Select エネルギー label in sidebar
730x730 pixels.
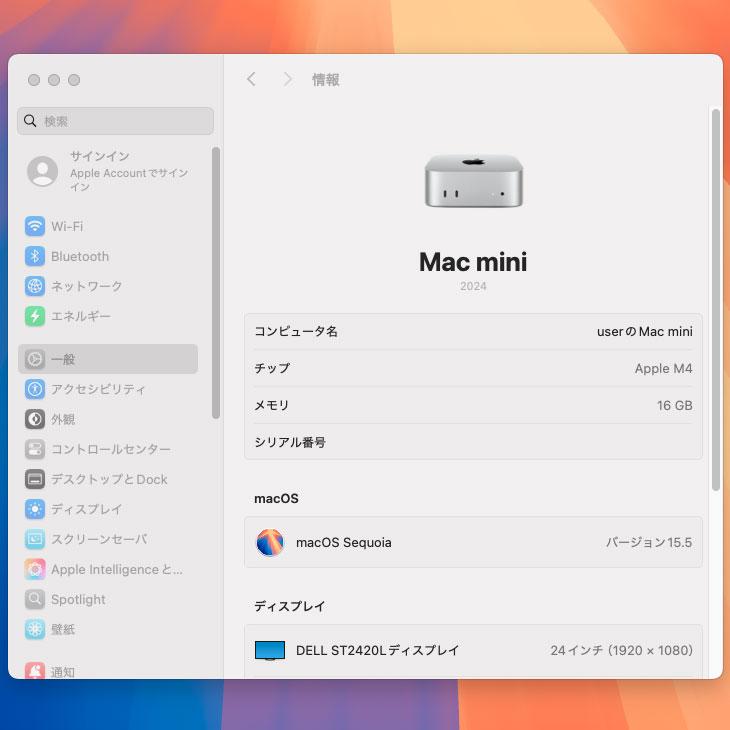click(81, 316)
